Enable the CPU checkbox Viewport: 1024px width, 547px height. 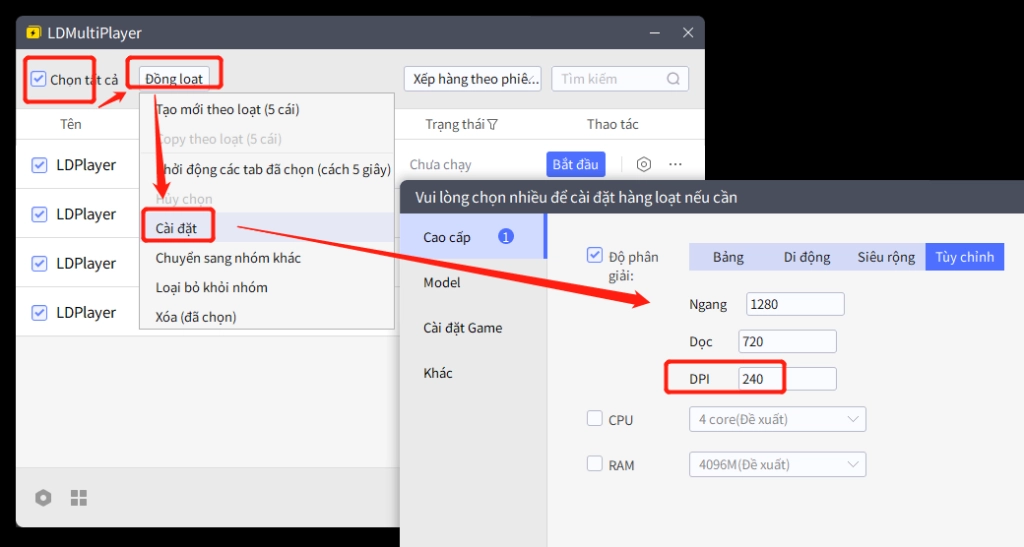click(594, 418)
